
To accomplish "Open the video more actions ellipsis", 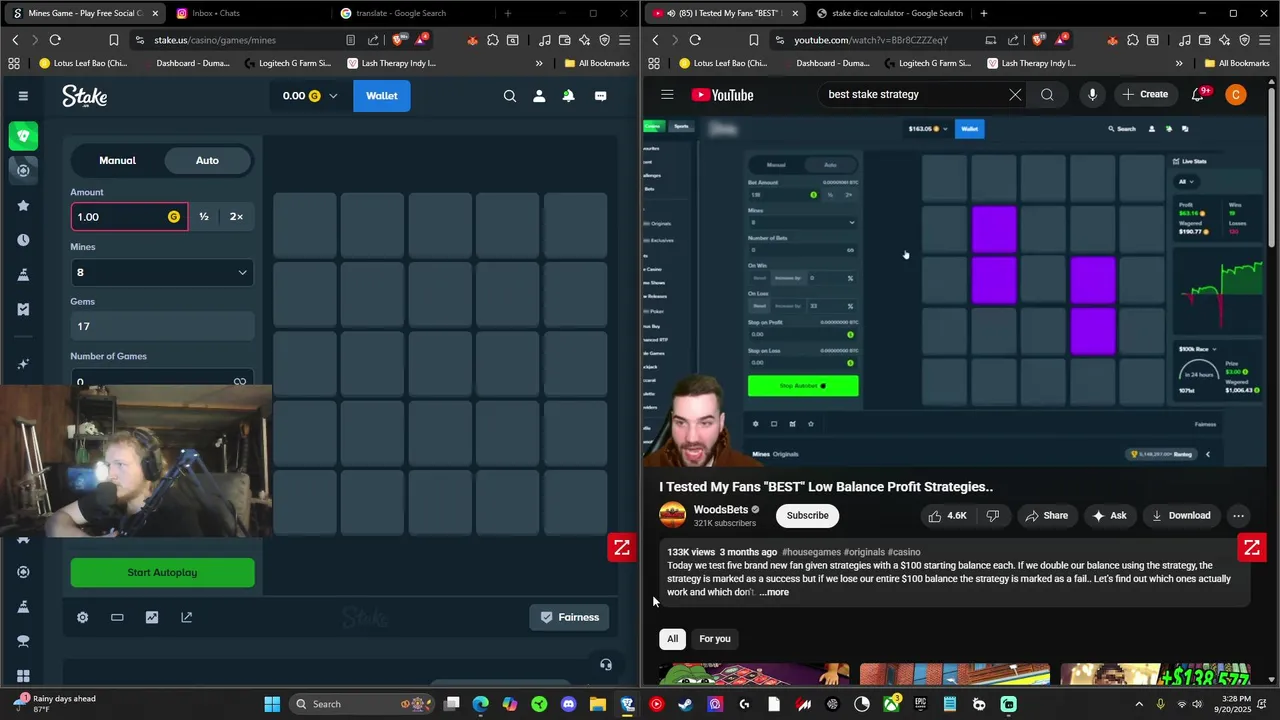I will (1238, 516).
